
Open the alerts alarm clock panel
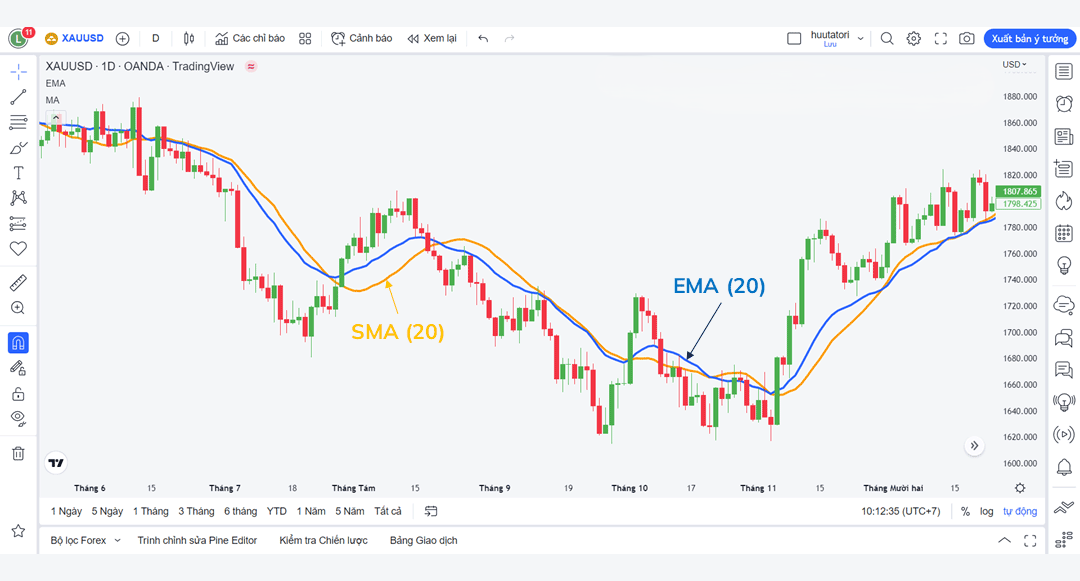pyautogui.click(x=1064, y=104)
